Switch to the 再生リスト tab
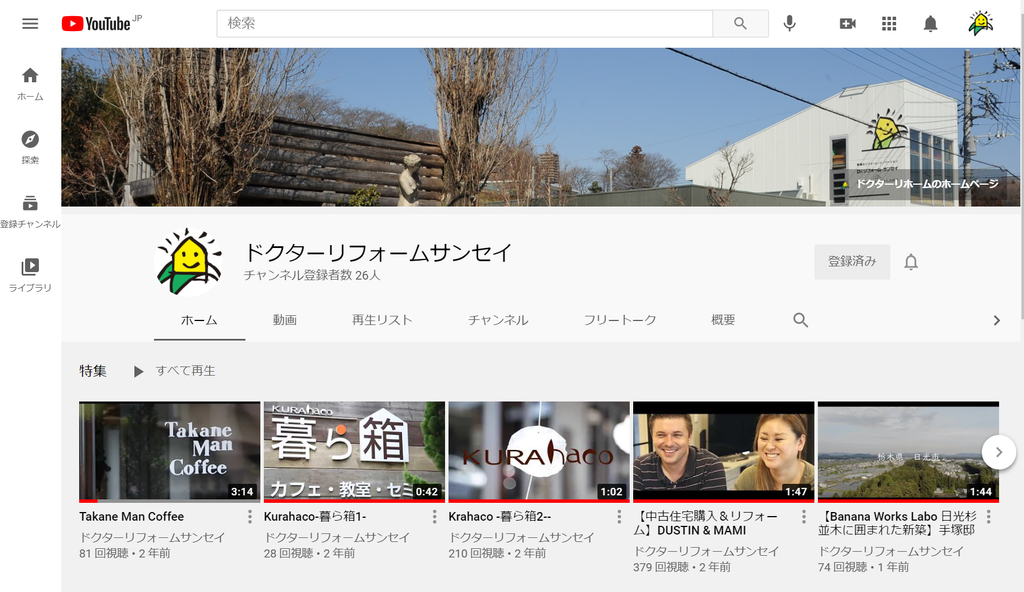Viewport: 1024px width, 592px height. tap(380, 320)
